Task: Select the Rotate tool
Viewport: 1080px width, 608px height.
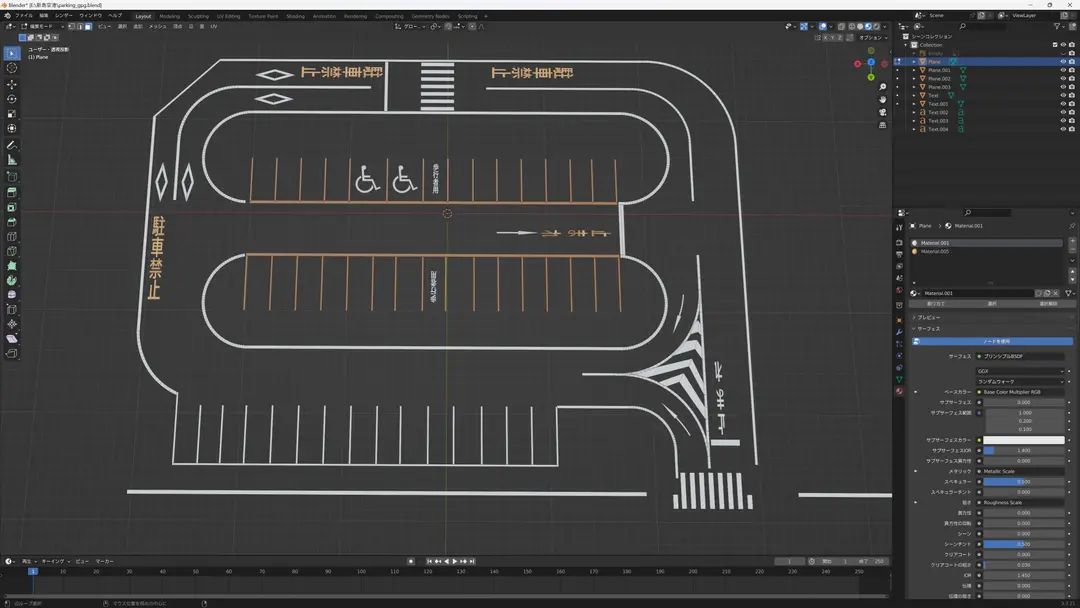Action: [x=12, y=99]
